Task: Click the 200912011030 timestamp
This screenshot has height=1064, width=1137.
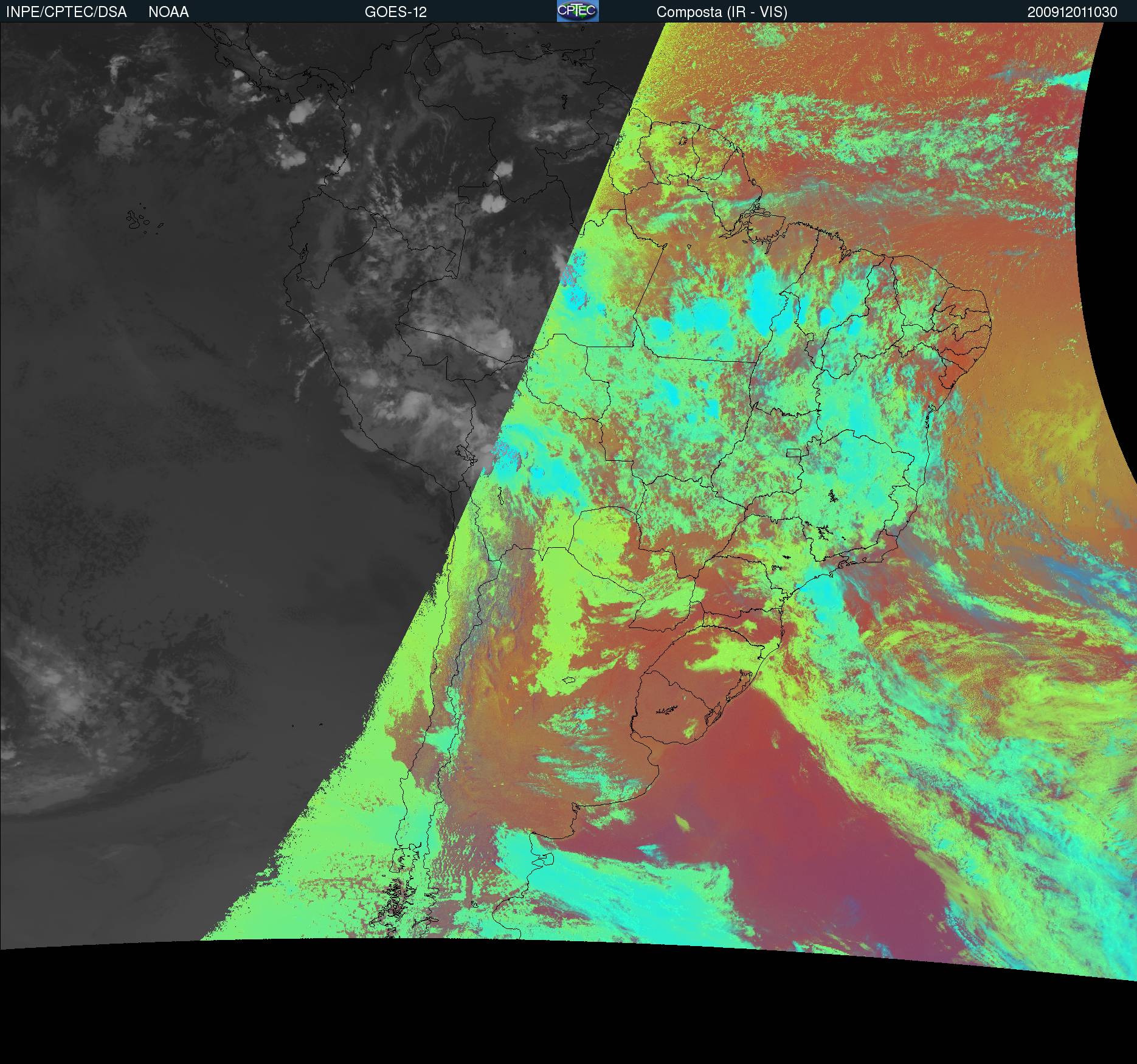Action: point(1073,12)
